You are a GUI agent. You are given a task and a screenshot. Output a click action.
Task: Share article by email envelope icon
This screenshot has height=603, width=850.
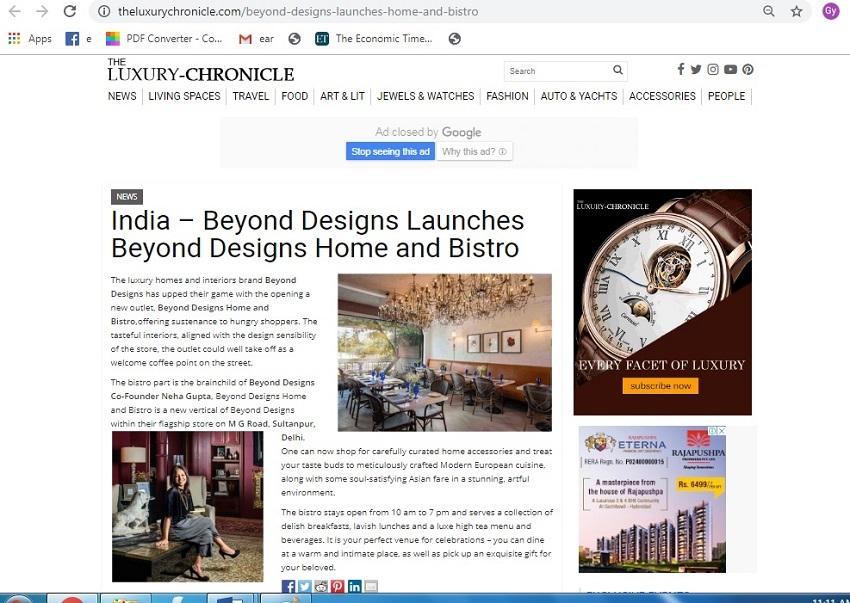tap(371, 586)
